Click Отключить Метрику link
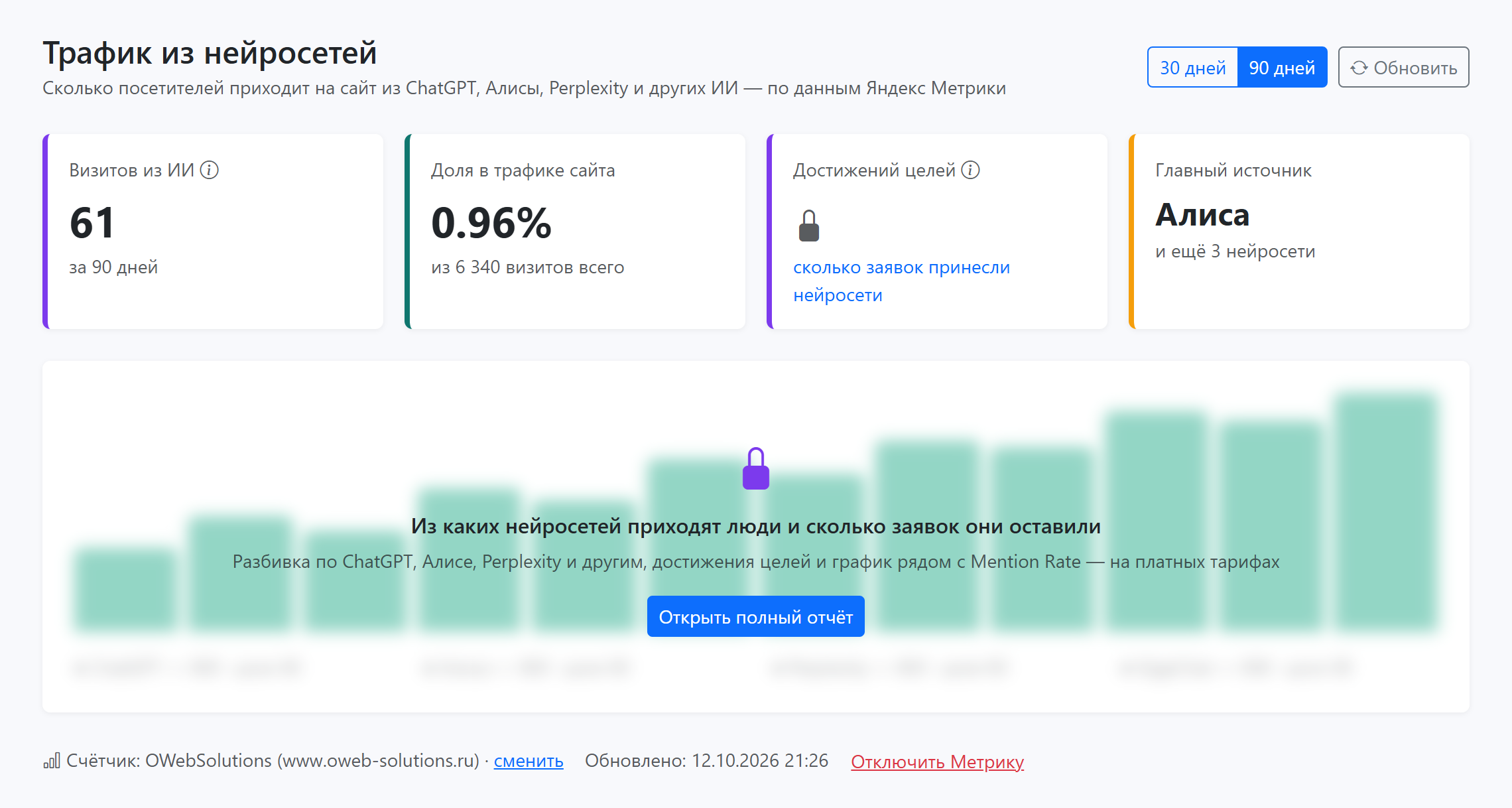The width and height of the screenshot is (1512, 808). point(937,762)
